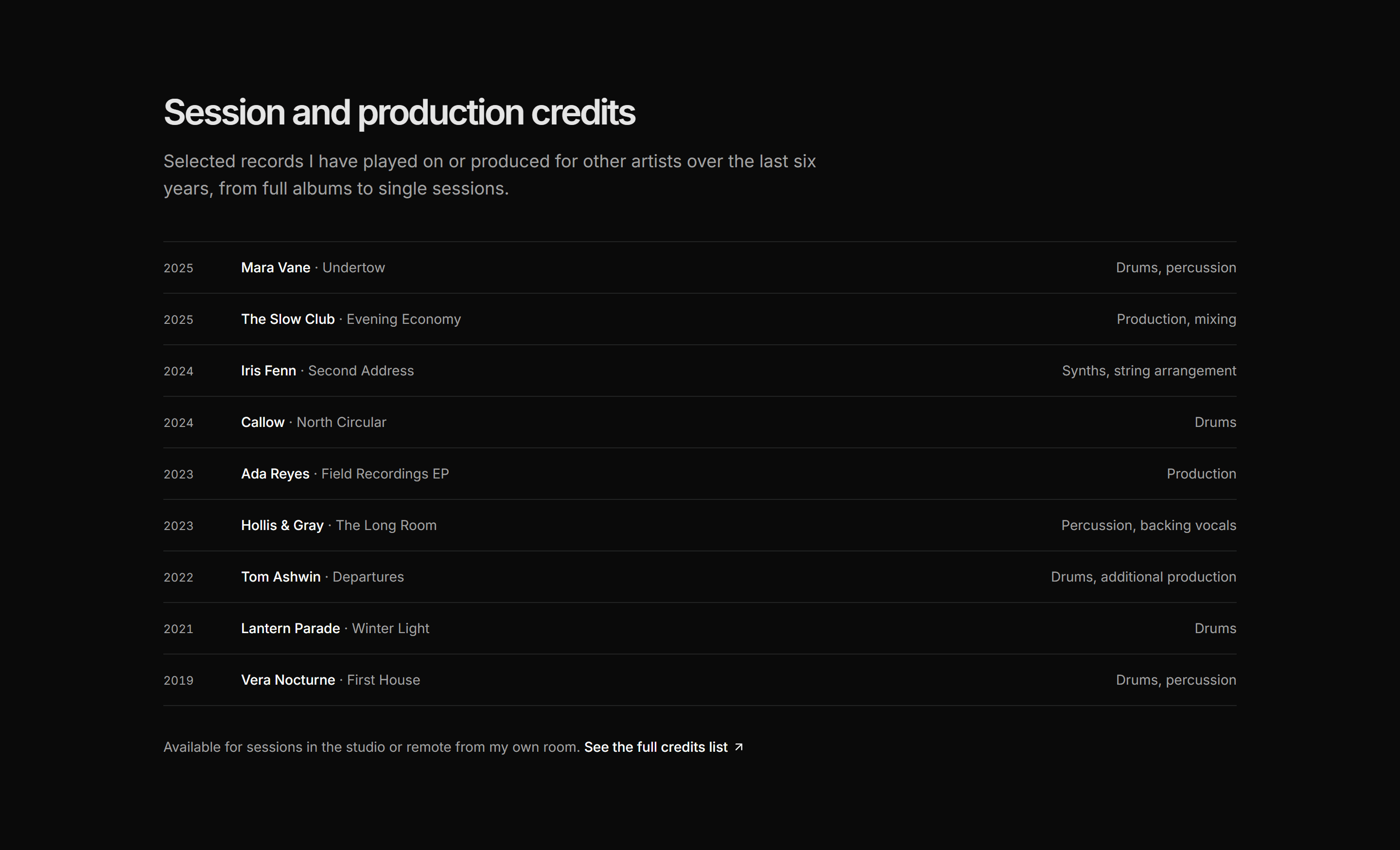This screenshot has width=1400, height=850.
Task: Select artist name 'Iris Fenn'
Action: point(268,371)
